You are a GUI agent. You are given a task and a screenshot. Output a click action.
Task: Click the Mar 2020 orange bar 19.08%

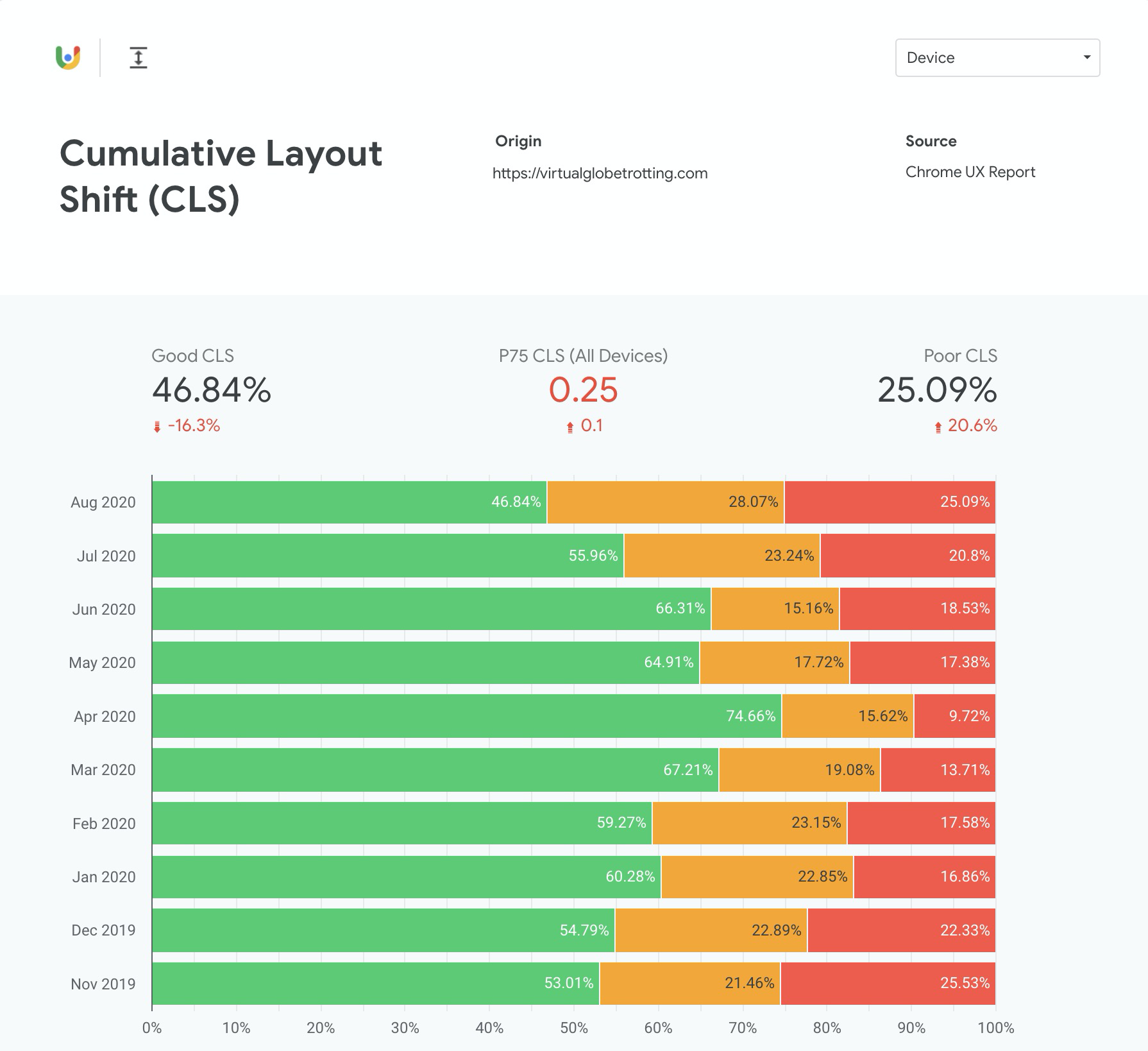point(800,769)
